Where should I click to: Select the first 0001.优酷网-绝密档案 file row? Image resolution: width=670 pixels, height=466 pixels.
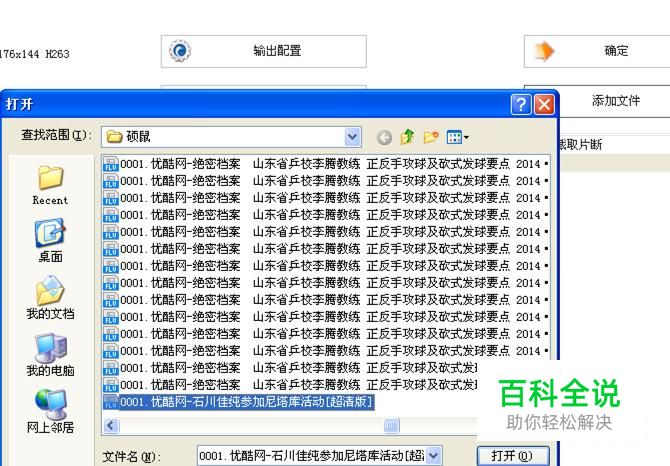click(x=326, y=164)
